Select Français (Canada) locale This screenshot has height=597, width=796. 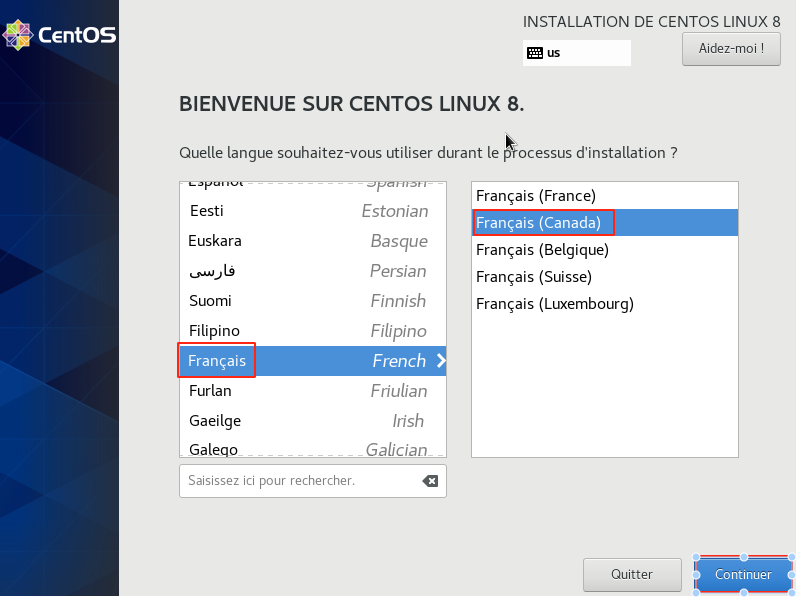click(539, 222)
